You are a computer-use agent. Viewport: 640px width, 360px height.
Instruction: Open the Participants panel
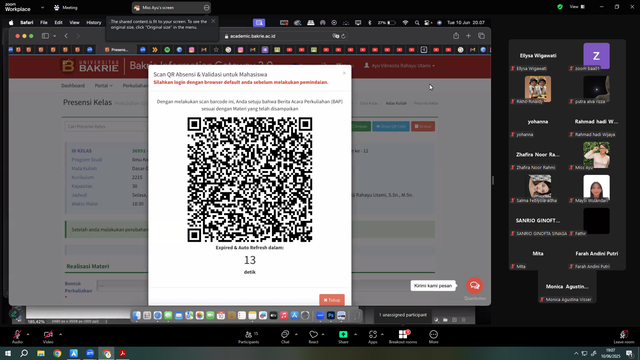click(249, 336)
